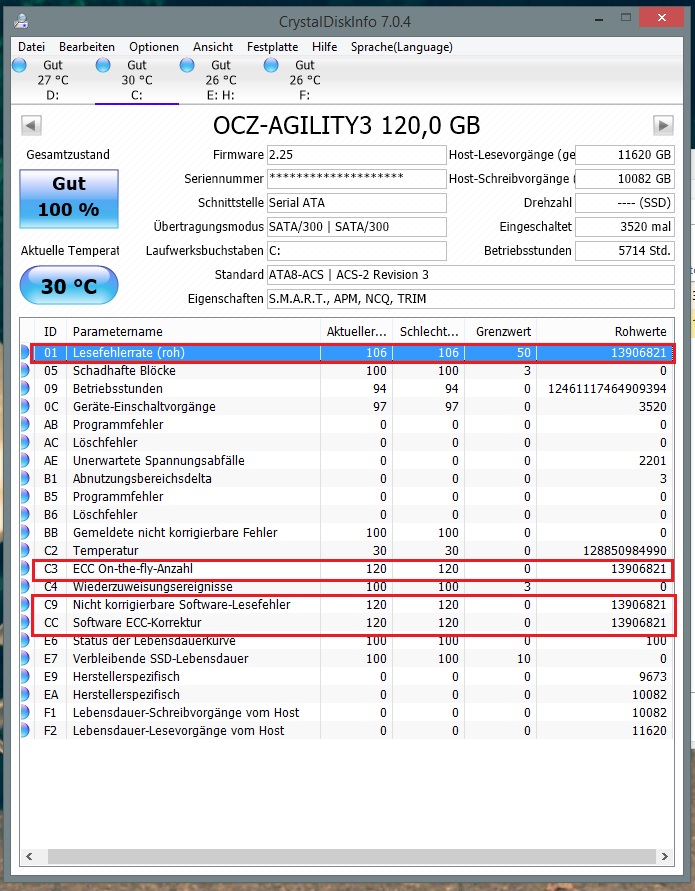Minimize the CrystalDiskInfo window
Screen dimensions: 695x891
tap(599, 19)
